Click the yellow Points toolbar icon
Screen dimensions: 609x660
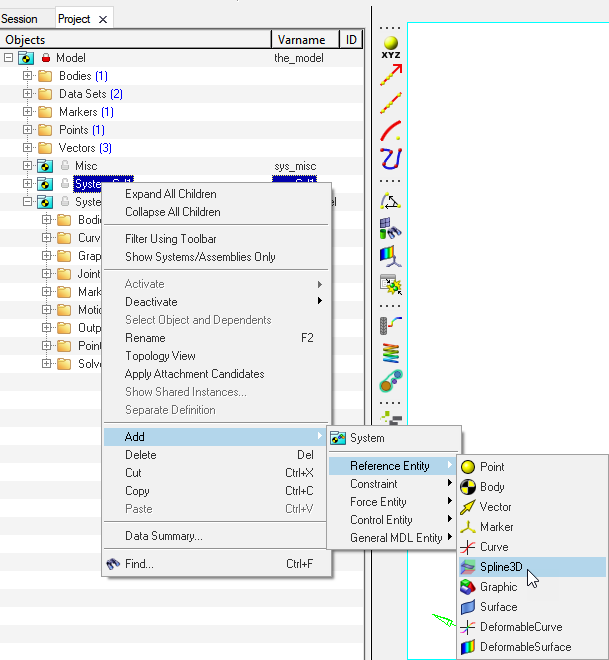390,44
